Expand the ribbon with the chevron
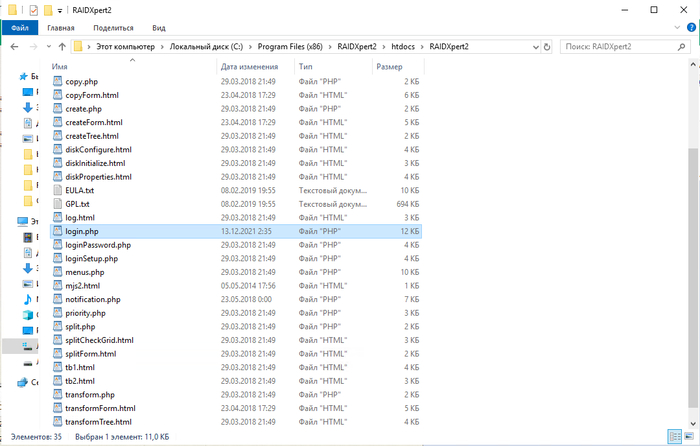The height and width of the screenshot is (446, 700). click(x=677, y=28)
